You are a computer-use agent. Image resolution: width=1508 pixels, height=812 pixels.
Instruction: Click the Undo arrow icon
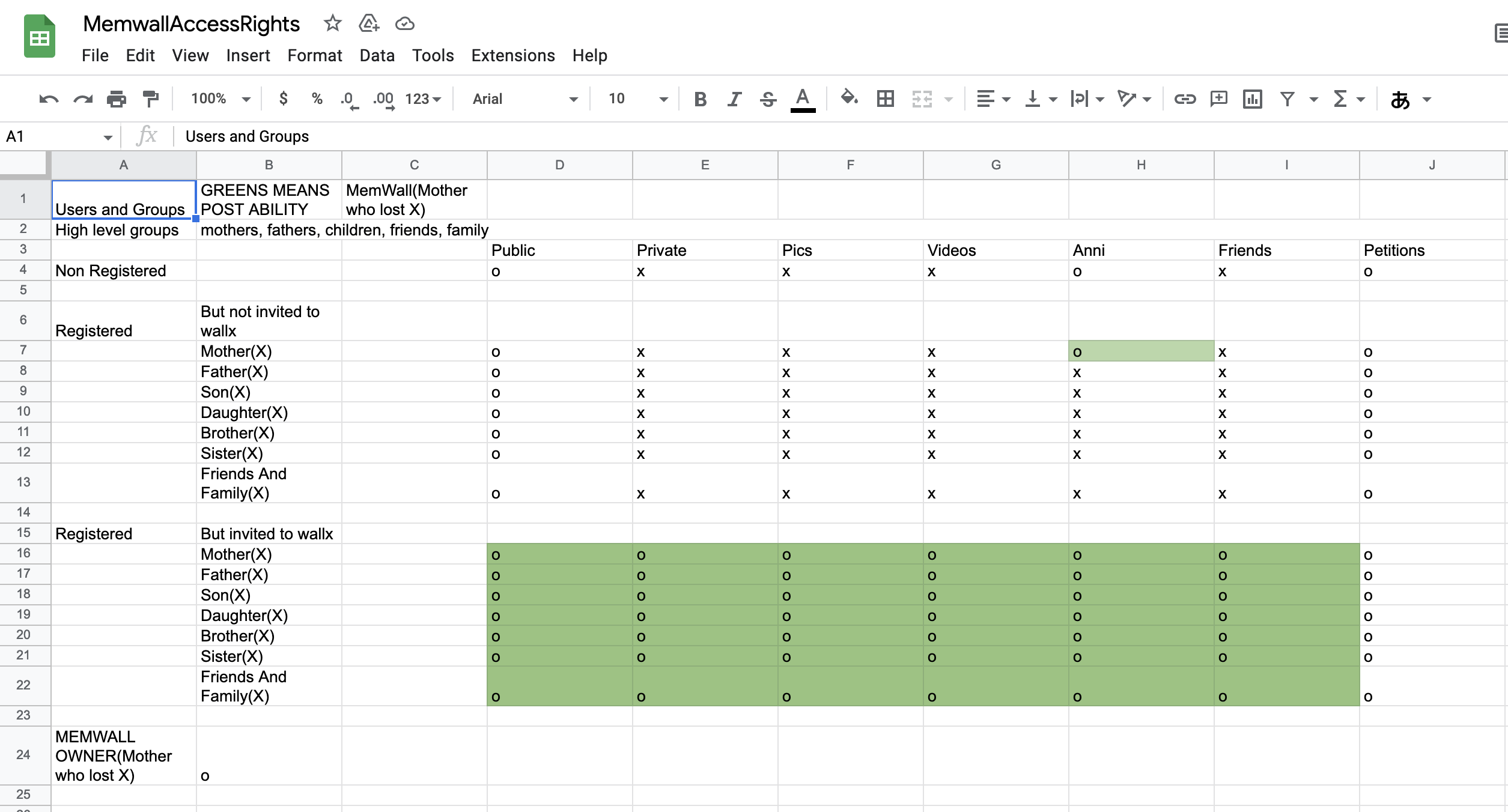49,99
